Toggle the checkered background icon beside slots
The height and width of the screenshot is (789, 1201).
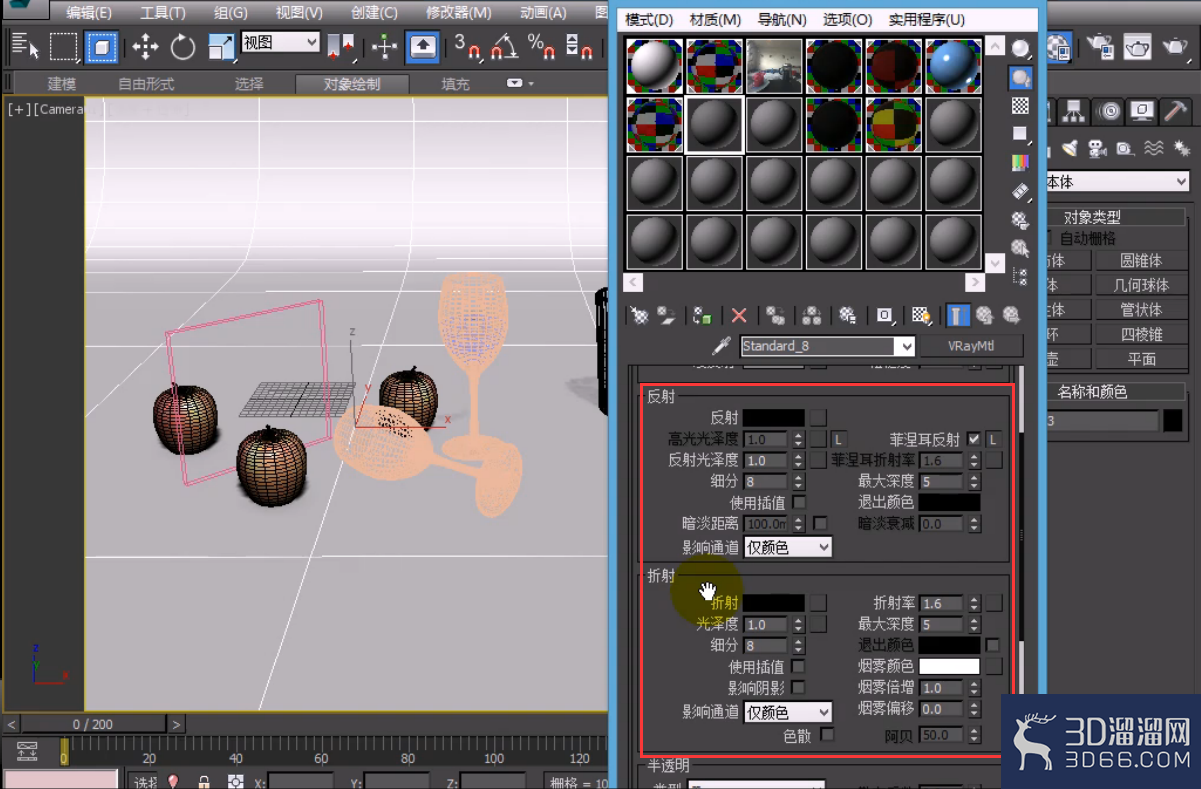point(1020,105)
